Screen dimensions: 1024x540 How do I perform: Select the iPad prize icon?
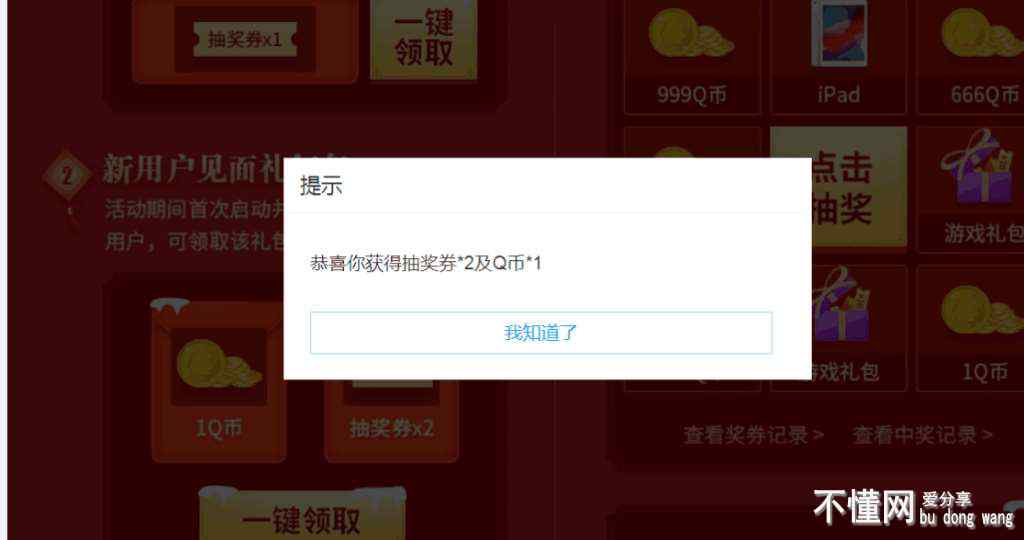(x=839, y=33)
